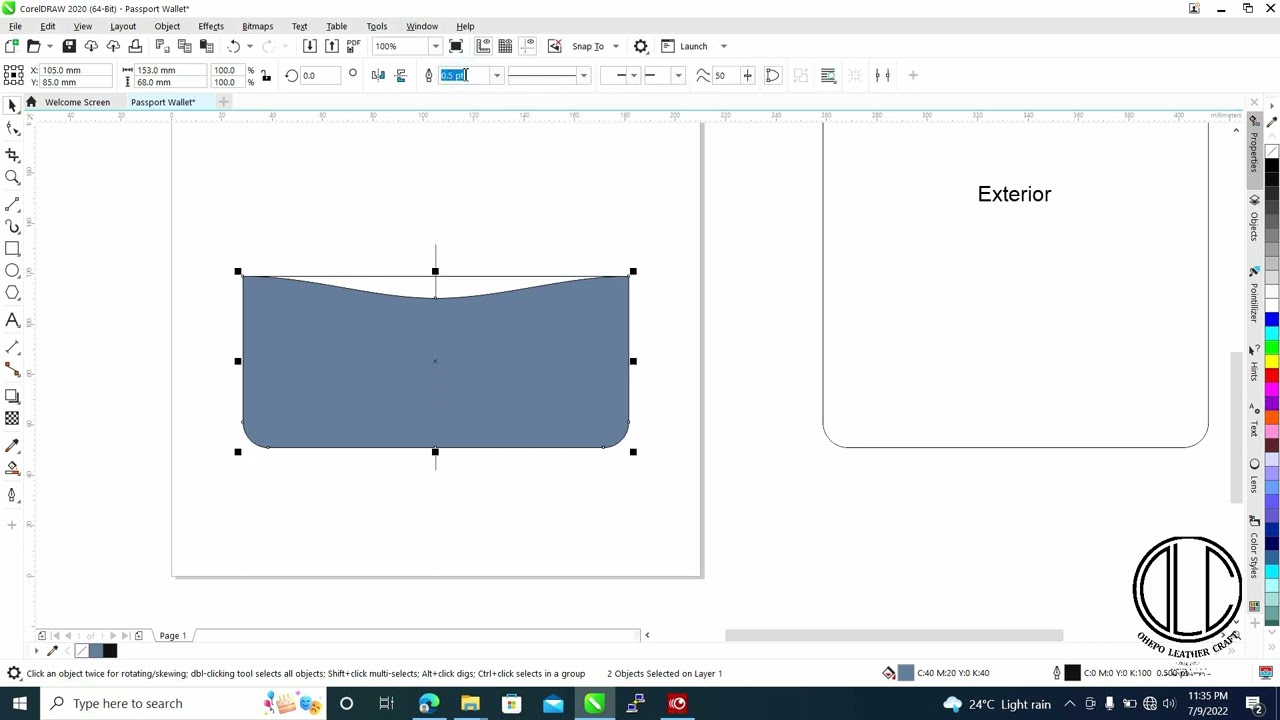This screenshot has height=720, width=1280.
Task: Click the Windows Start button
Action: 19,703
